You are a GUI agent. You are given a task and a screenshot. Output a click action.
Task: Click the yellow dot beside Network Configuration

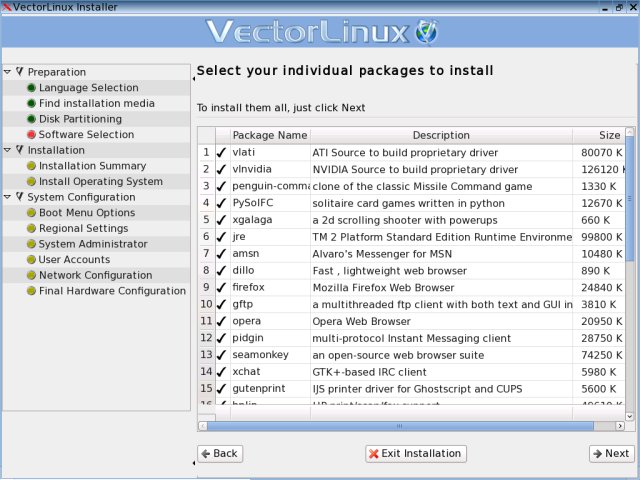coord(31,275)
